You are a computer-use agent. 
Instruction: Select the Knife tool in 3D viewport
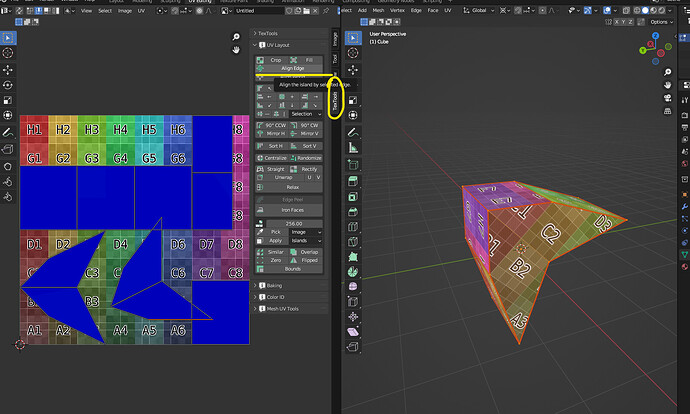click(x=353, y=242)
